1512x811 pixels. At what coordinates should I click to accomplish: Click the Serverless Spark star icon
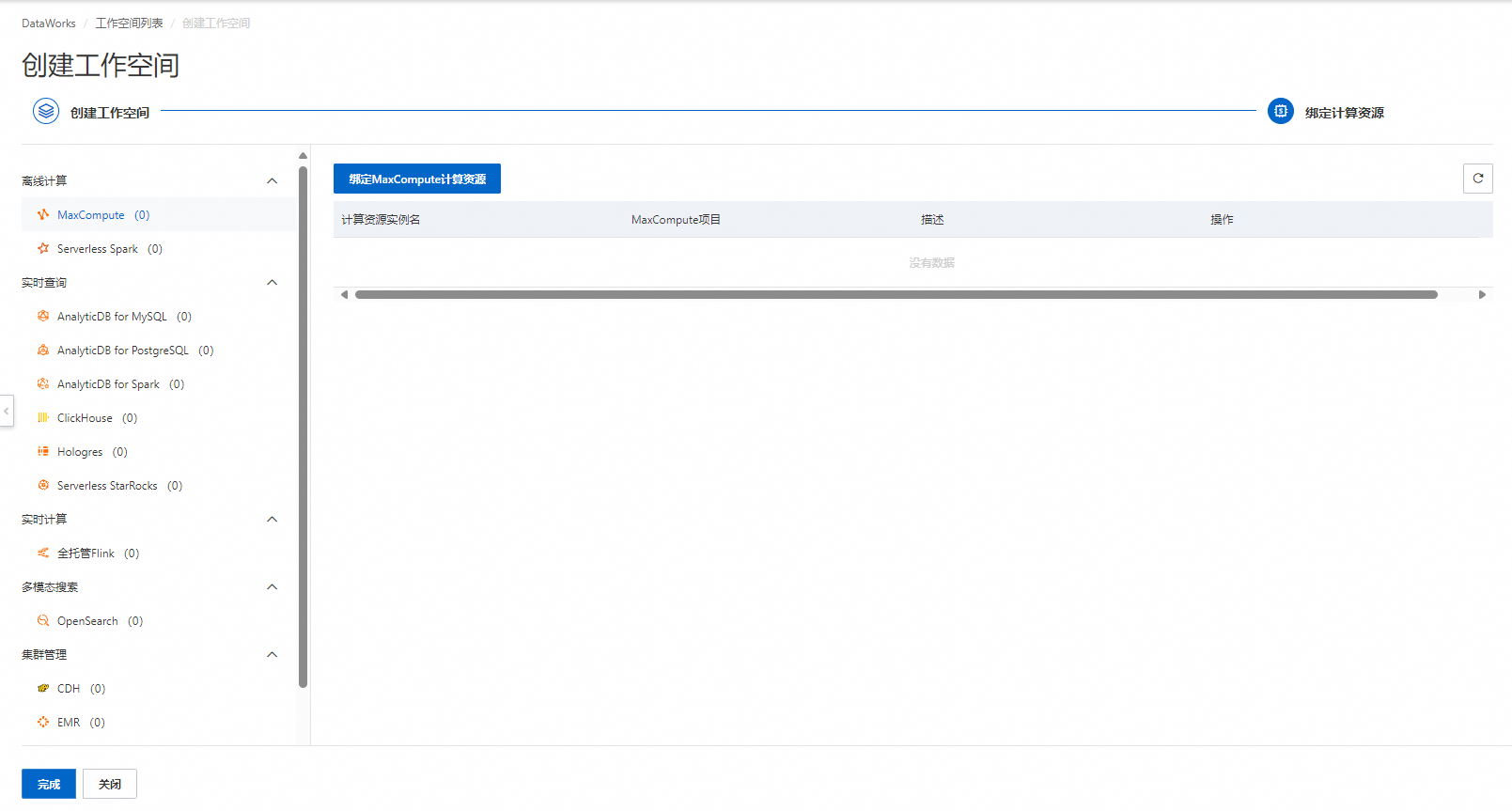point(43,249)
